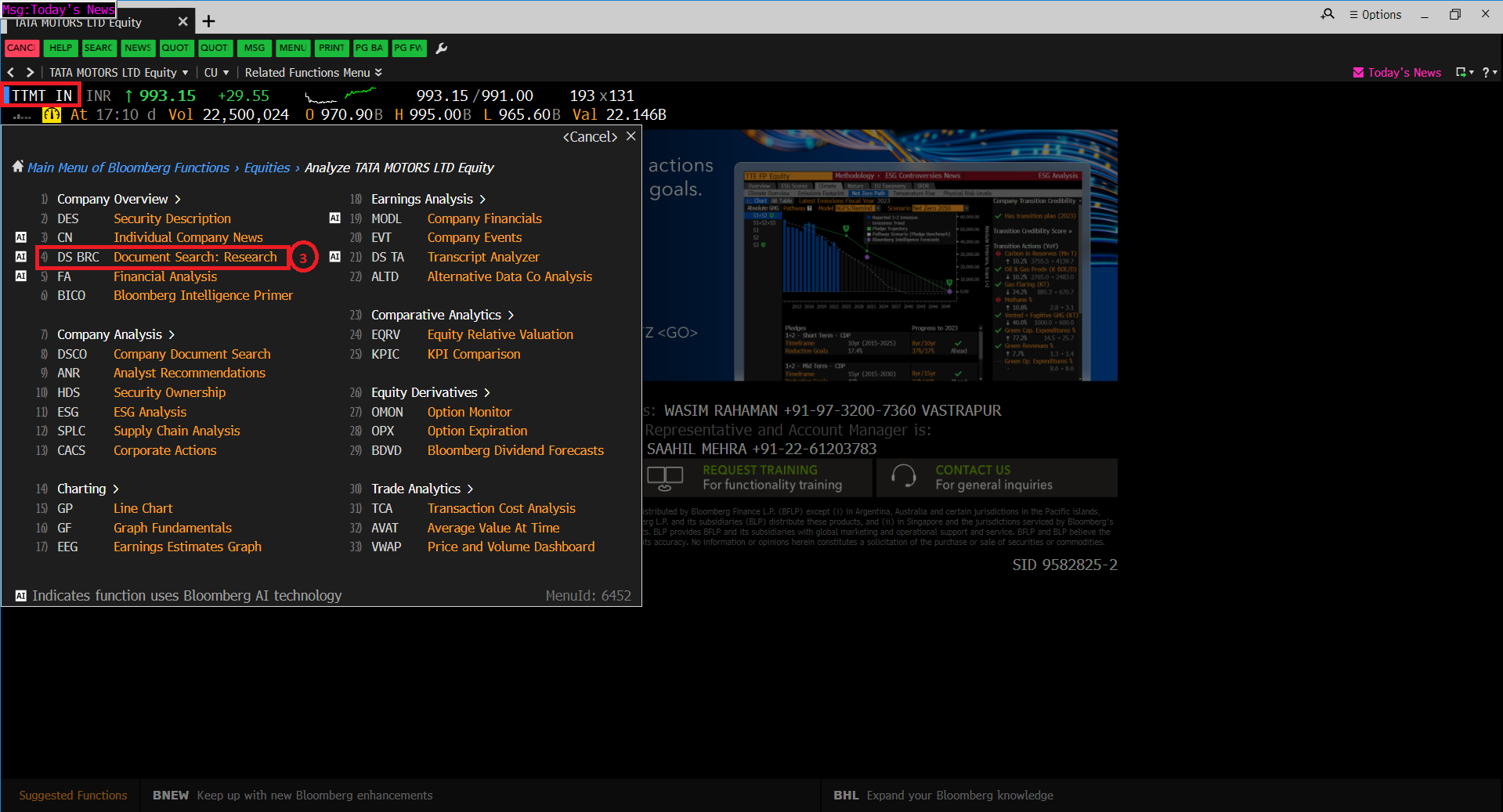Open Individual Company News function
Image resolution: width=1503 pixels, height=812 pixels.
click(x=188, y=237)
